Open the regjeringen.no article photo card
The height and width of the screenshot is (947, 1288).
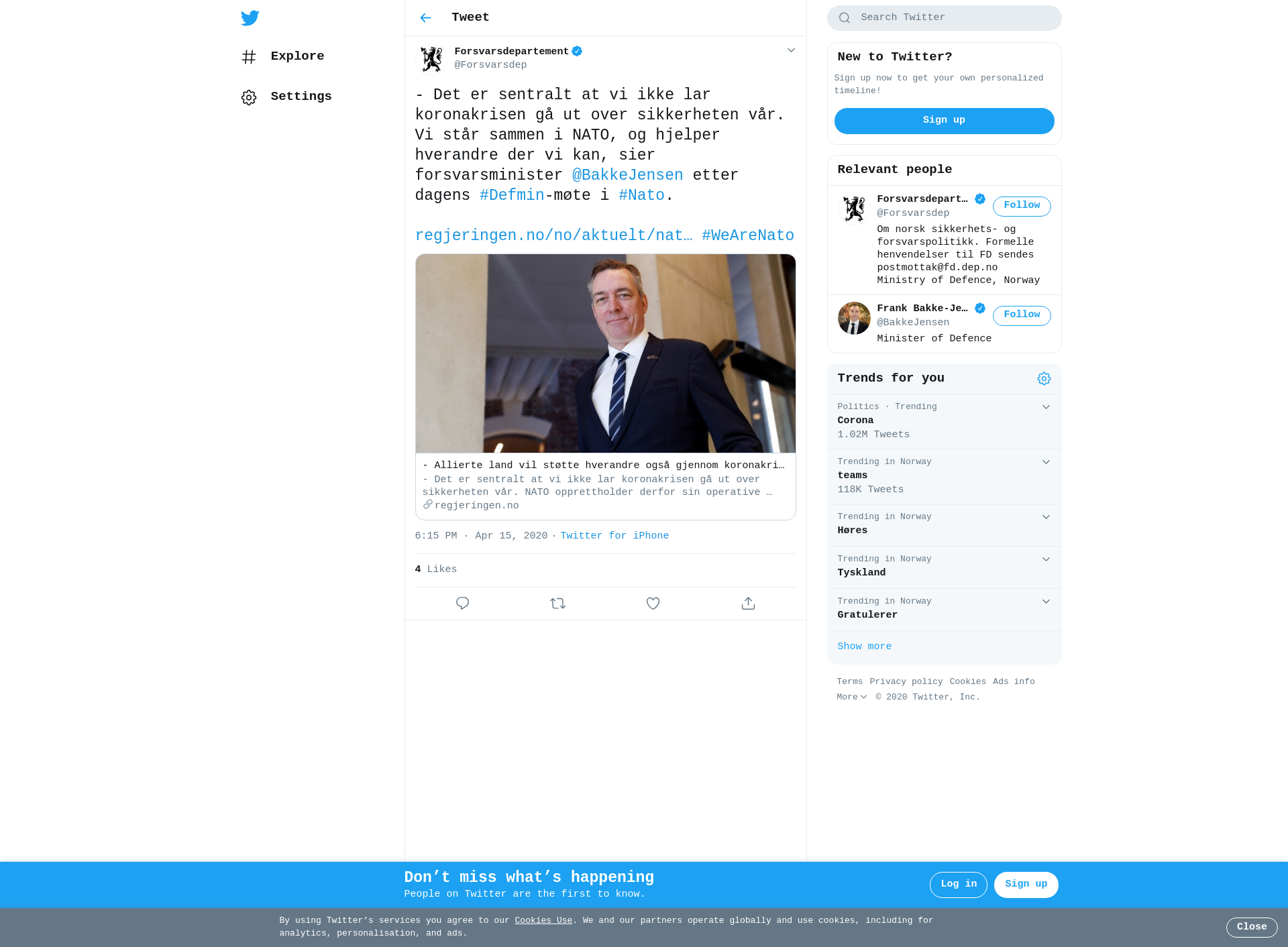605,386
